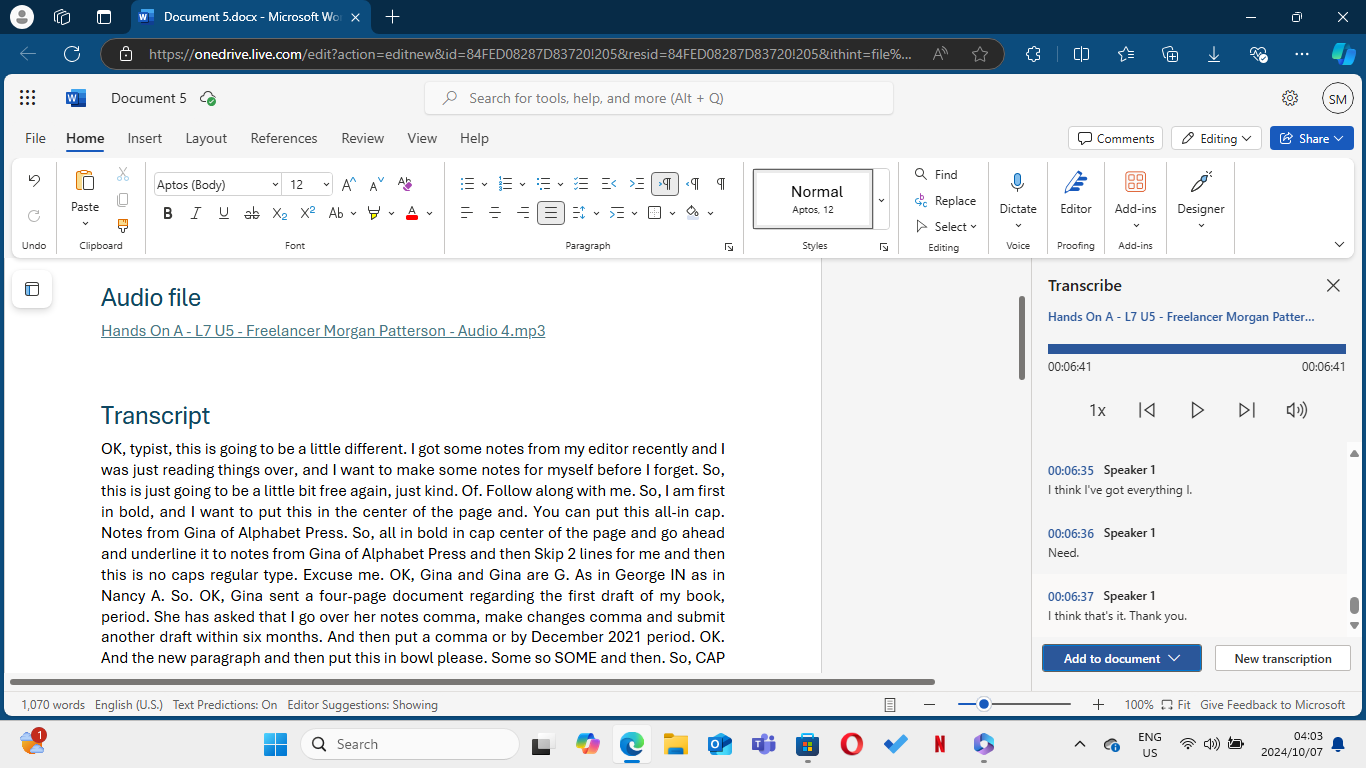The image size is (1366, 768).
Task: Open the Copilot icon in Edge toolbar
Action: click(1343, 54)
